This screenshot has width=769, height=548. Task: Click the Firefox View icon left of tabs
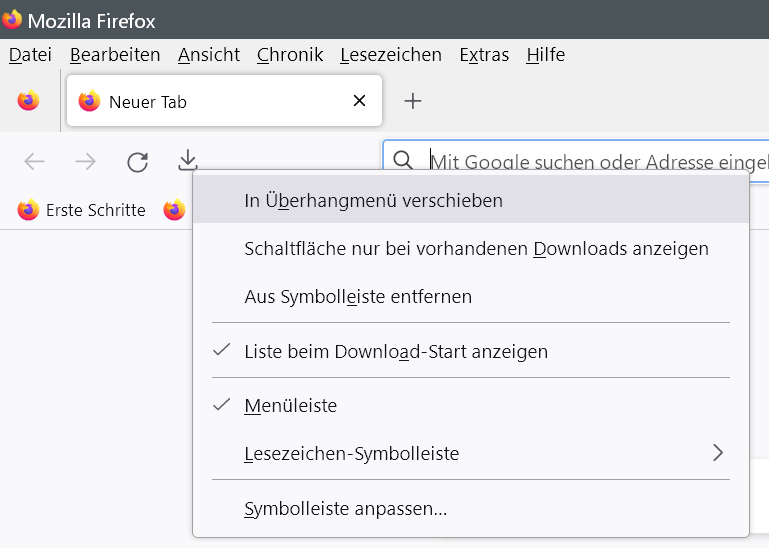point(28,101)
